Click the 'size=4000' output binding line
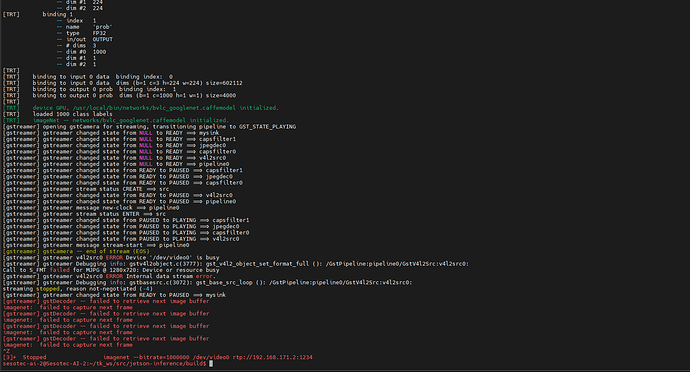690x372 pixels. tap(119, 96)
